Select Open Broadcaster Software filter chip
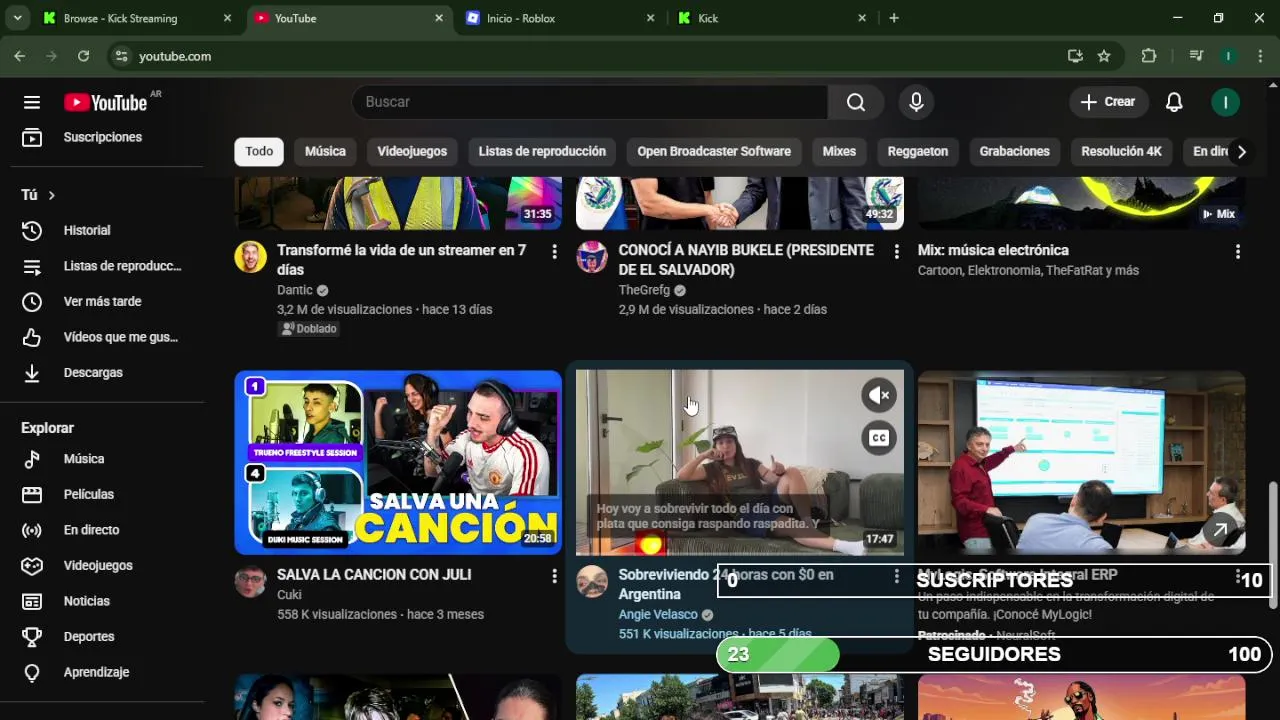This screenshot has height=720, width=1280. [714, 152]
